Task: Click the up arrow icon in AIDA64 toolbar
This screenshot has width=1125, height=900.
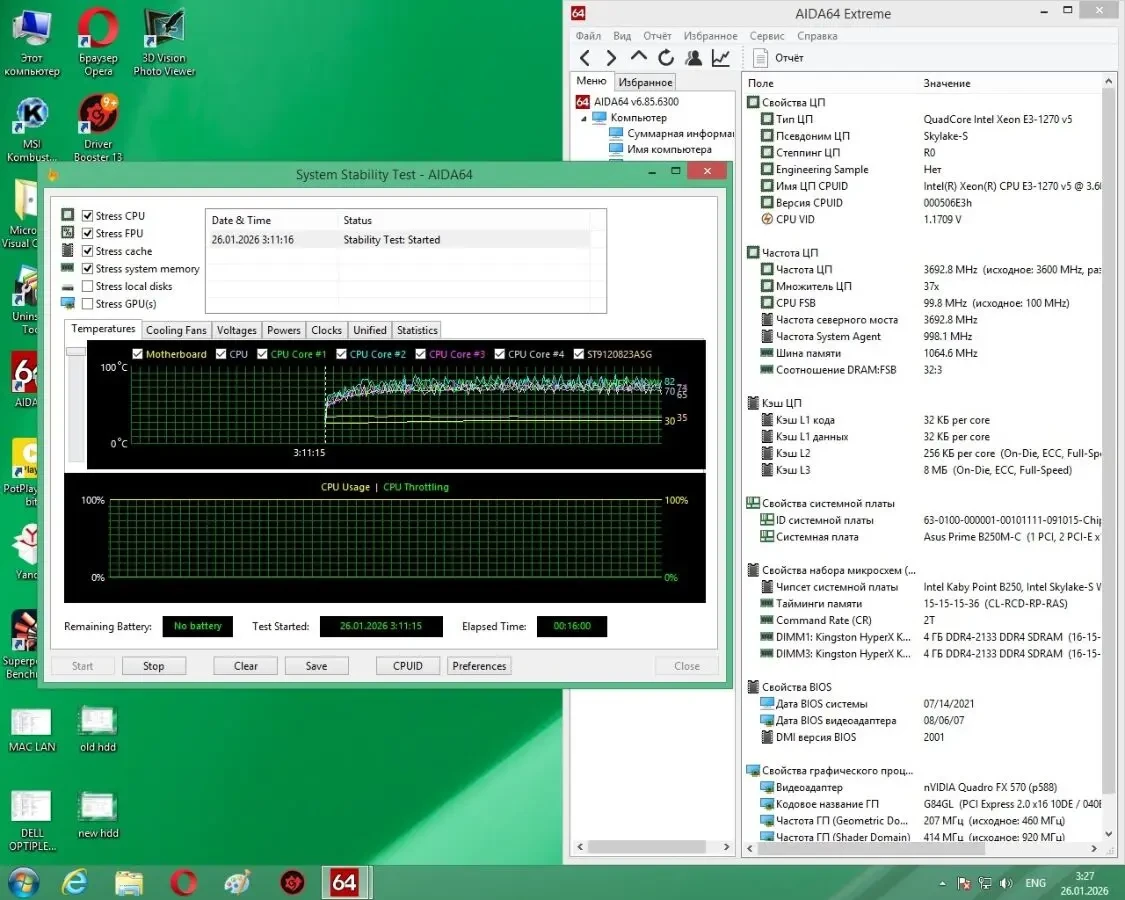Action: 637,57
